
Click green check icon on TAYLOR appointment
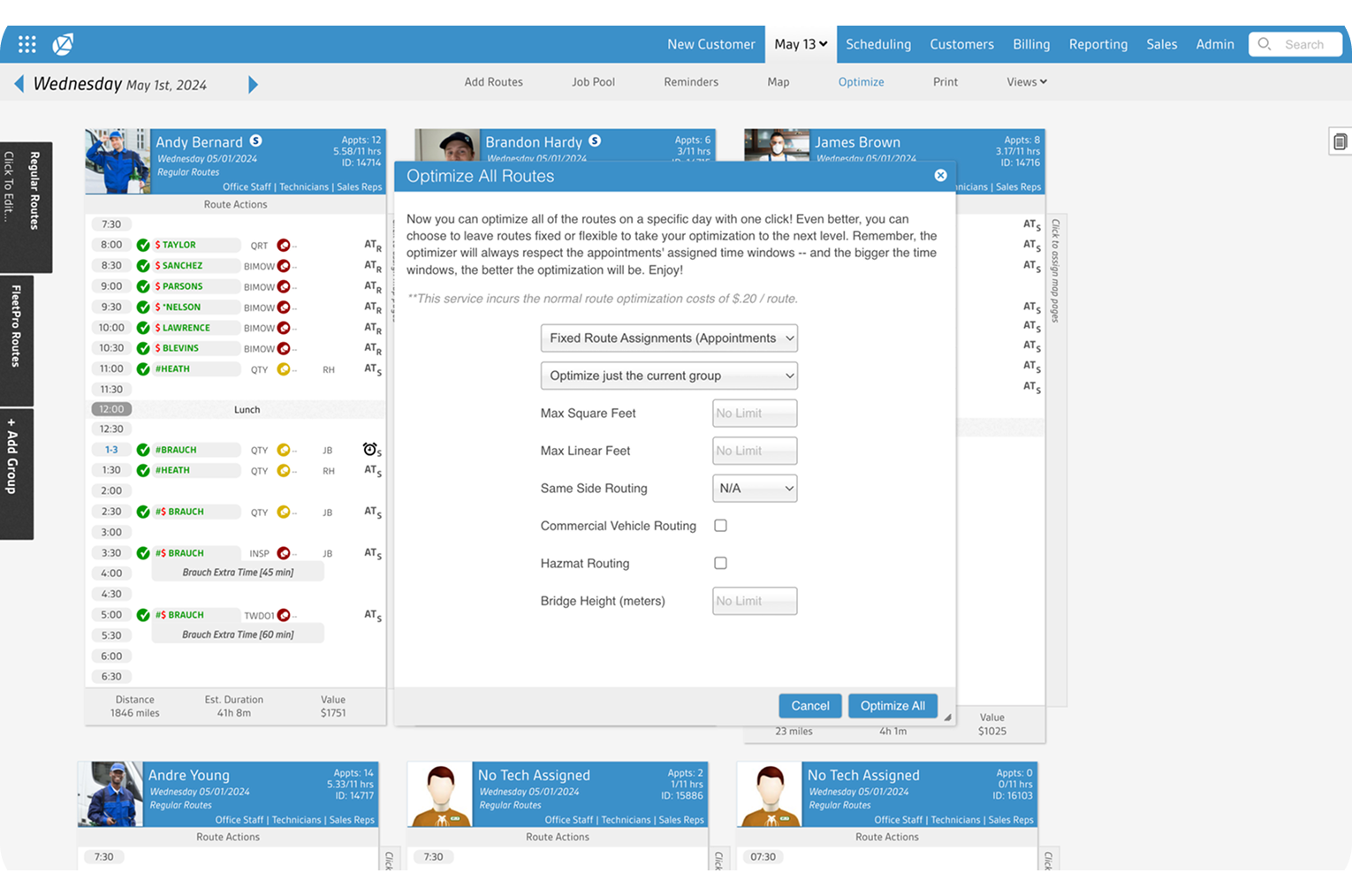pos(143,245)
